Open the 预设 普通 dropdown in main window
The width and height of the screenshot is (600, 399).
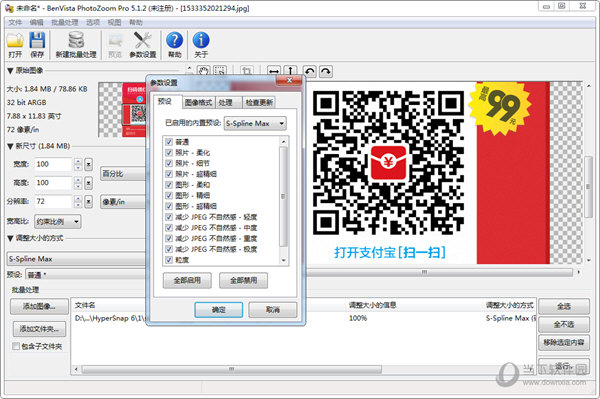point(86,275)
